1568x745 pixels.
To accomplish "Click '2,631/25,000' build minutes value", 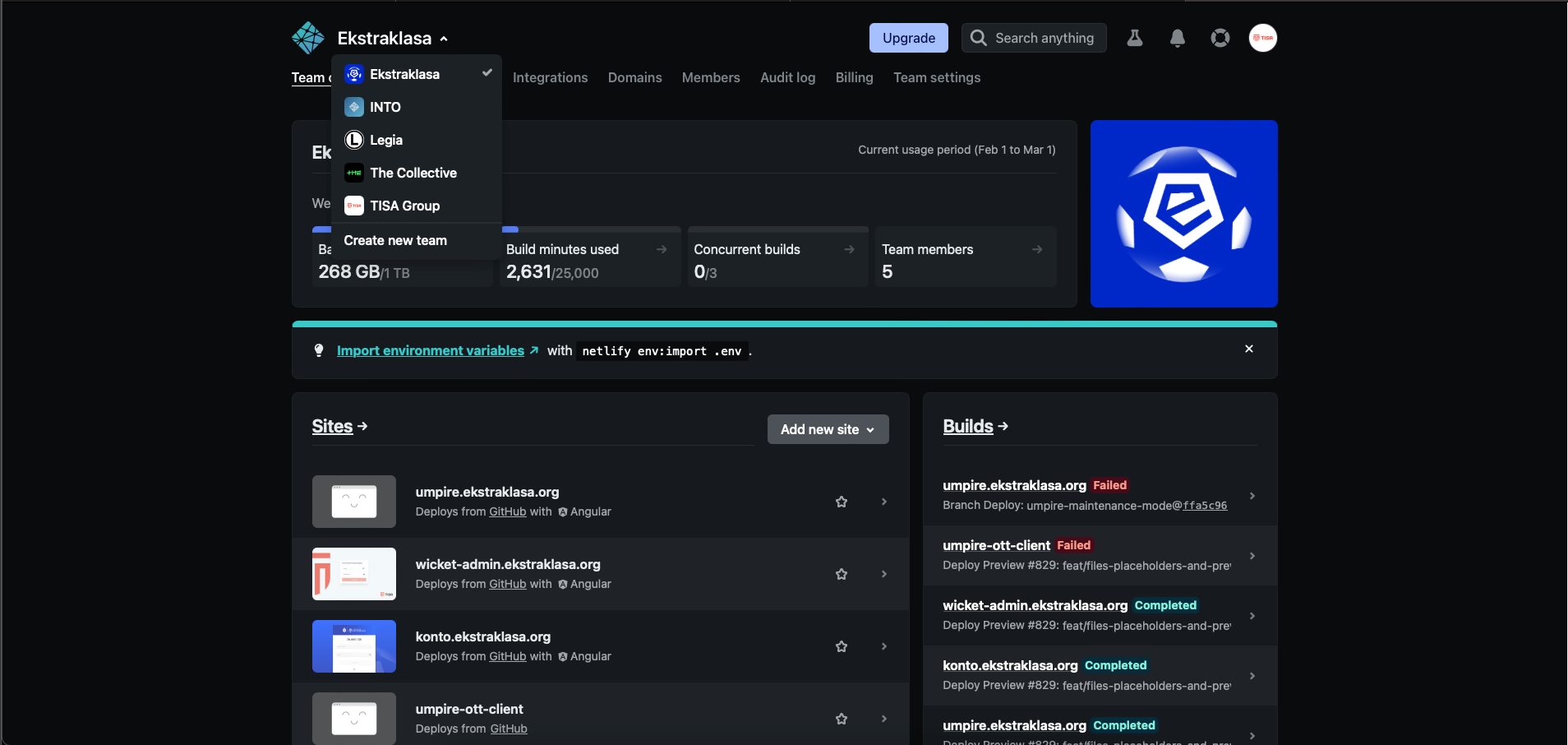I will point(552,272).
